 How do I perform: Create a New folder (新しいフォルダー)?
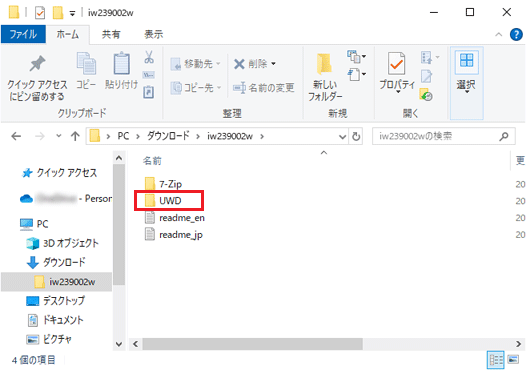[325, 77]
